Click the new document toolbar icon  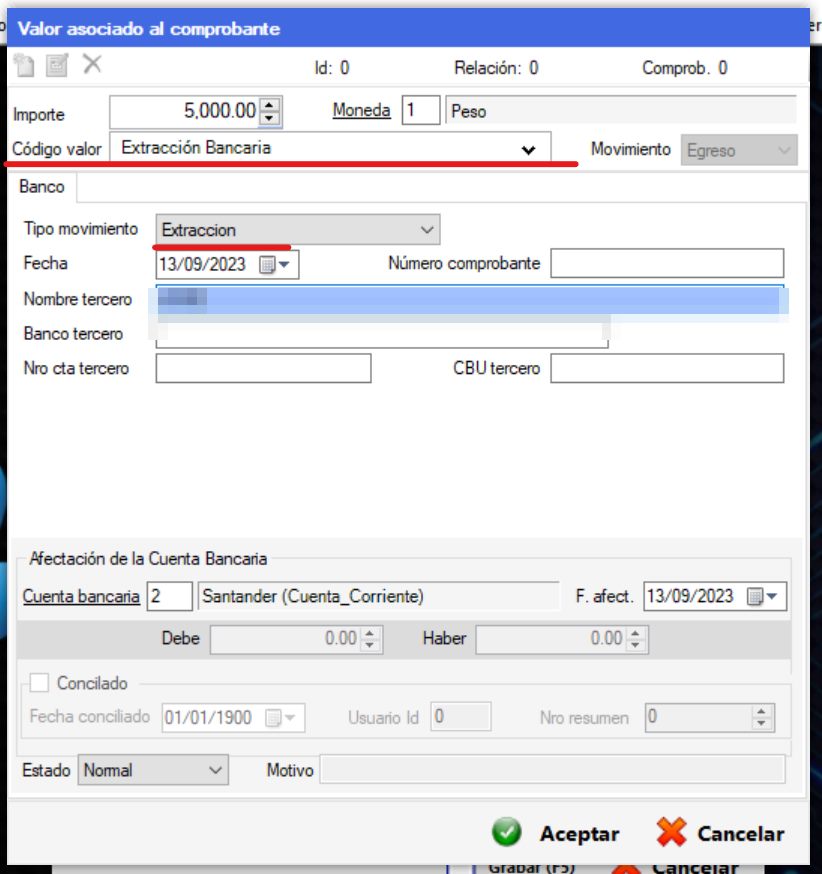click(x=24, y=65)
